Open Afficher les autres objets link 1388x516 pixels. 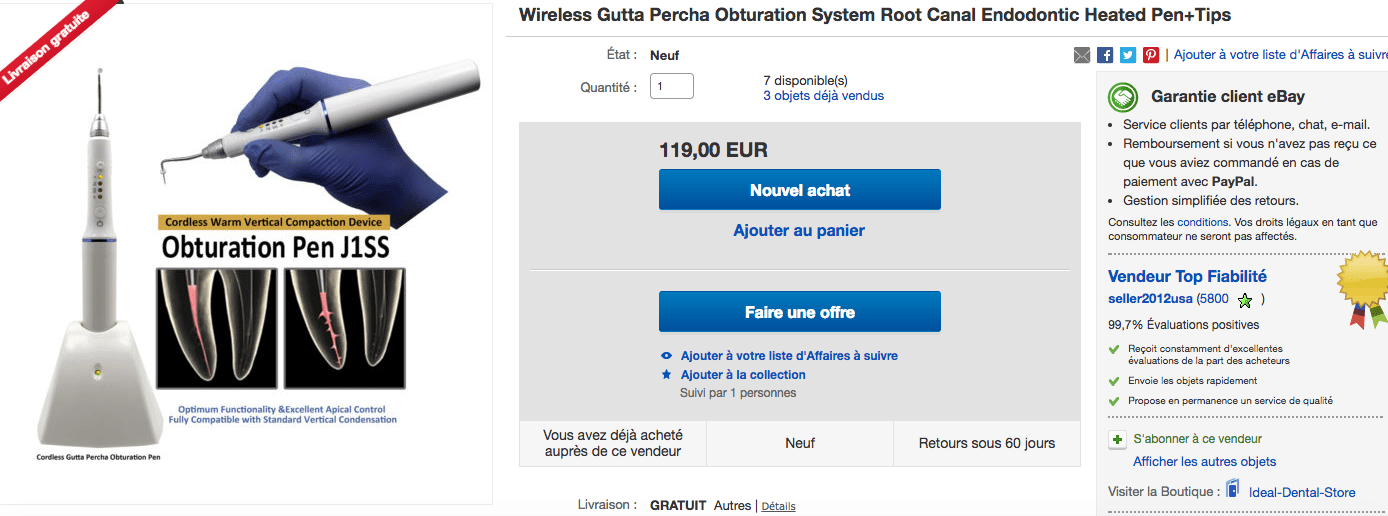pyautogui.click(x=1204, y=462)
